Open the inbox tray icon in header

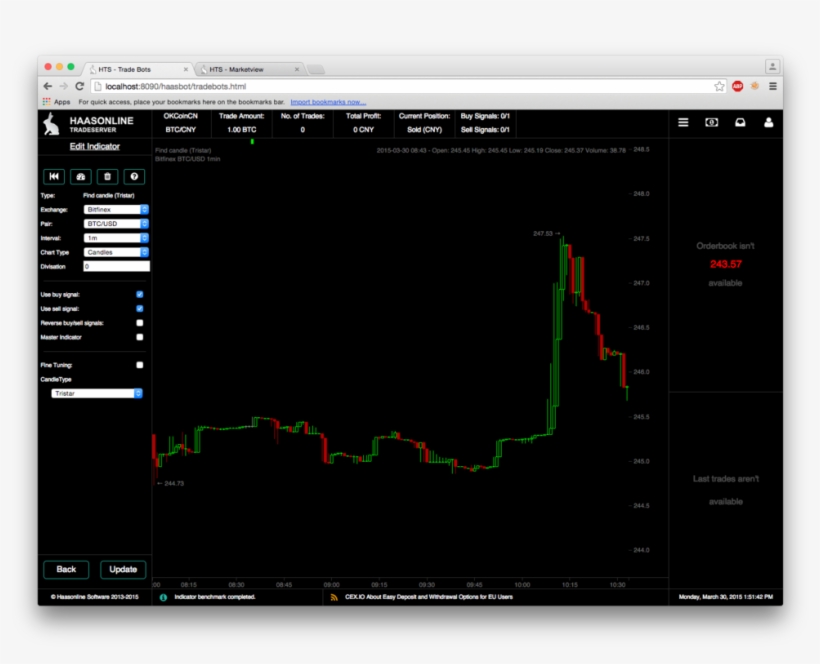740,122
